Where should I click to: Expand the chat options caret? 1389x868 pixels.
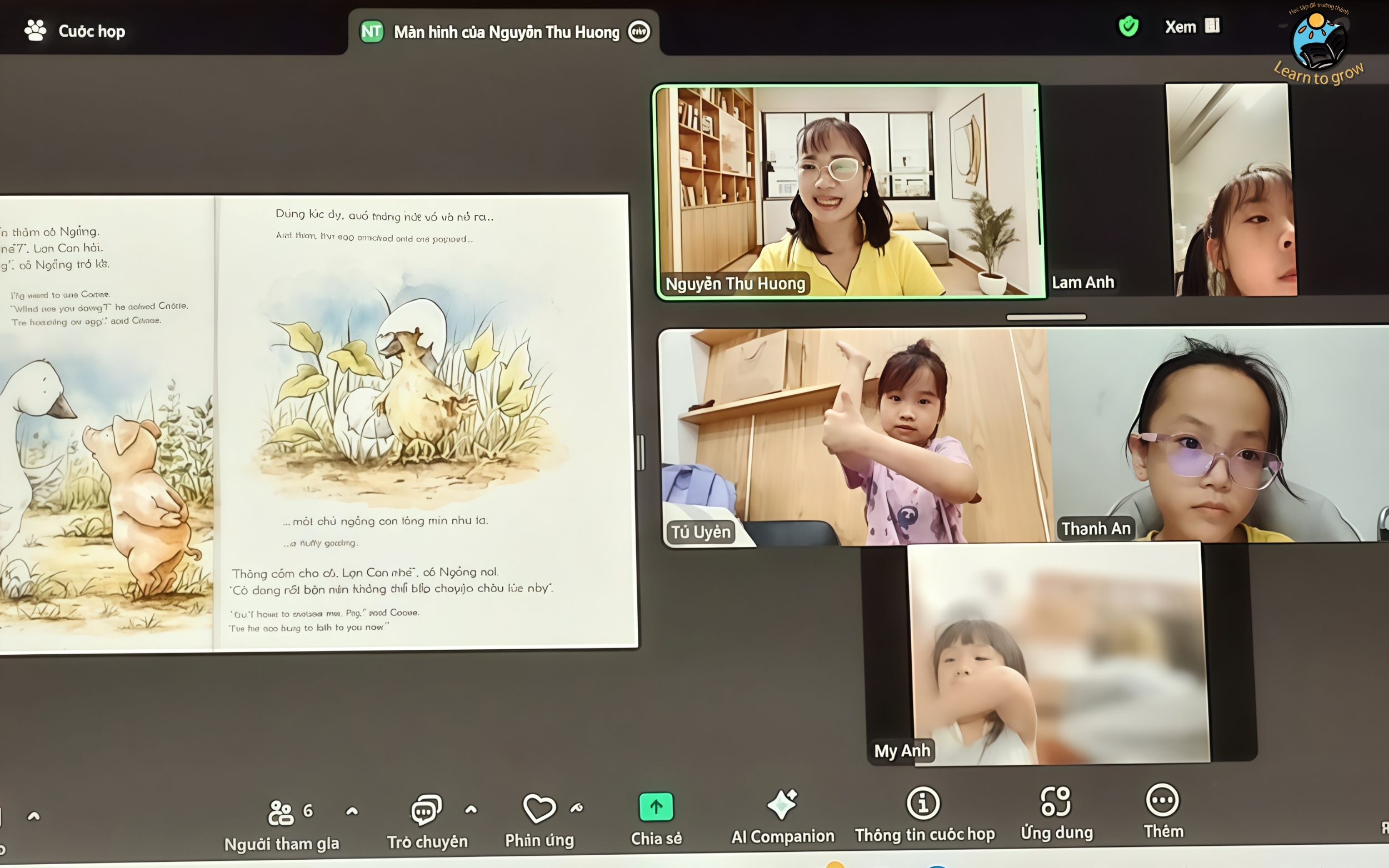point(471,810)
